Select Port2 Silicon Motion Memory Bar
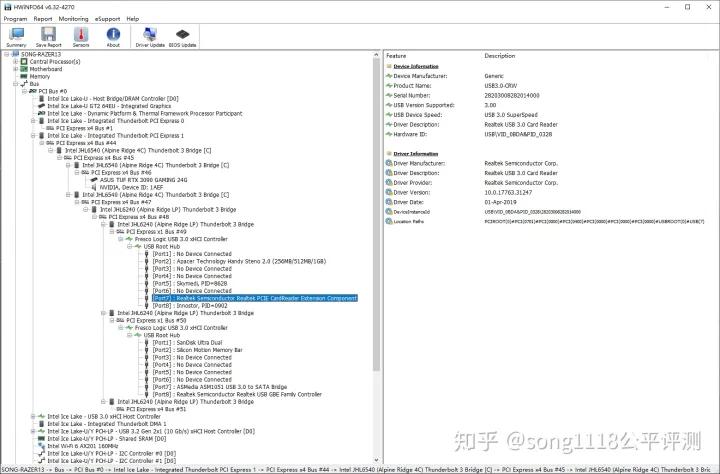The height and width of the screenshot is (474, 720). pos(197,350)
